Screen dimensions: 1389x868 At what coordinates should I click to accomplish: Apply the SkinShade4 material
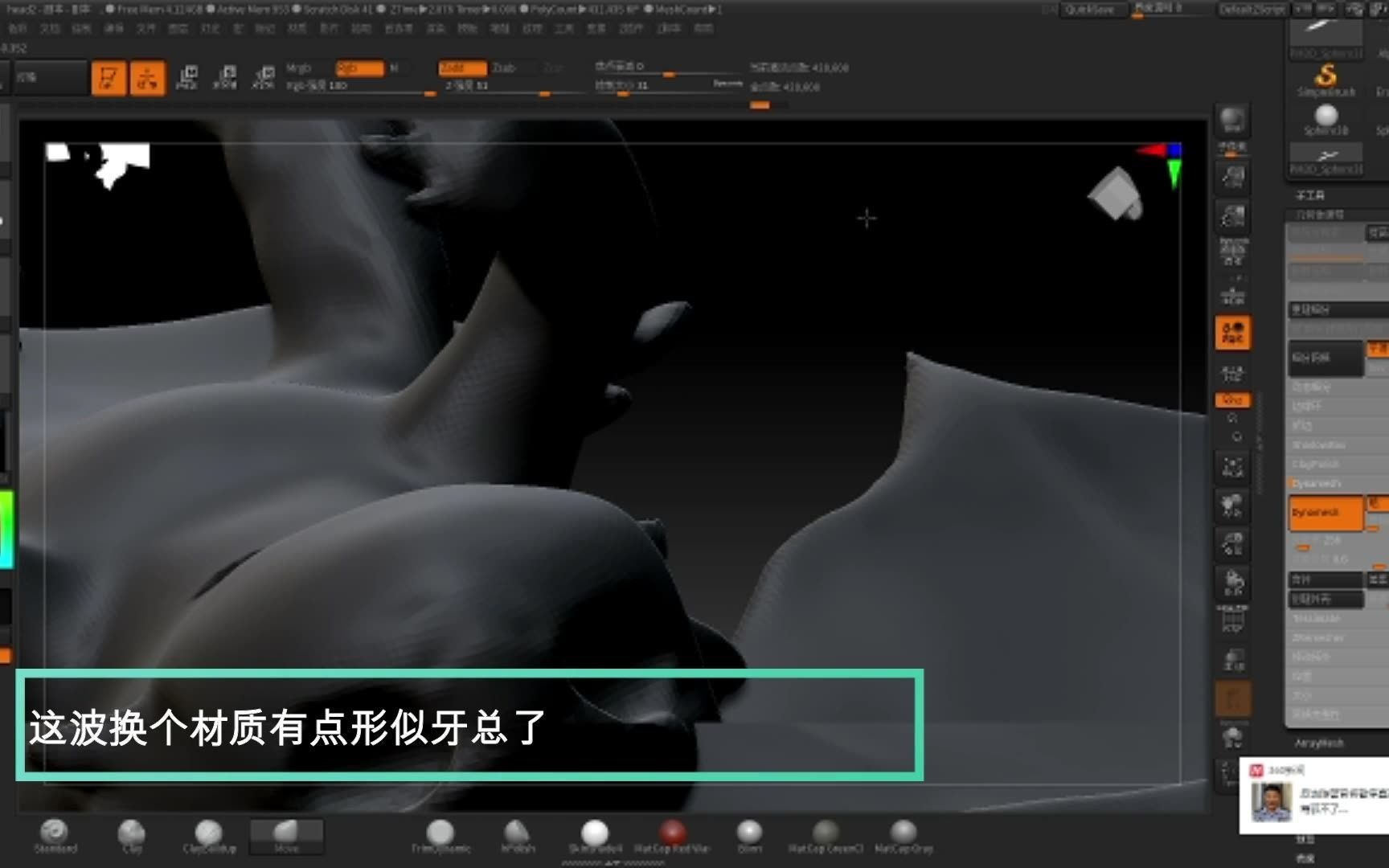coord(595,832)
